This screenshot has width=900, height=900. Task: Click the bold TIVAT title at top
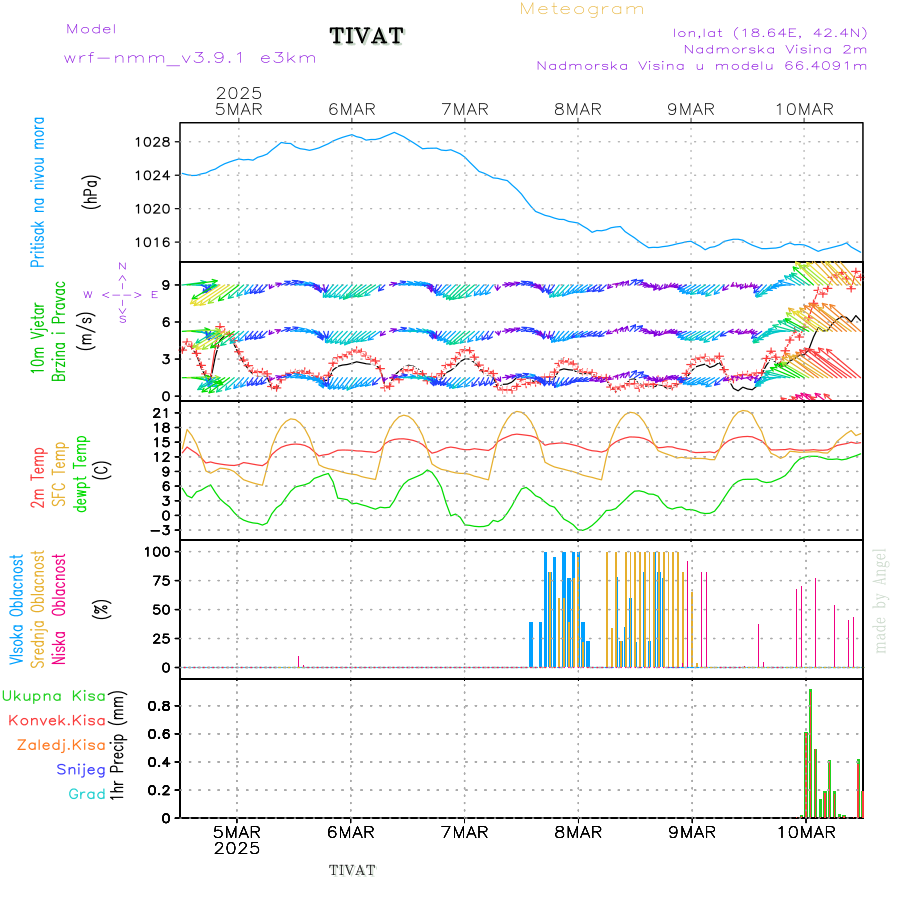coord(367,37)
